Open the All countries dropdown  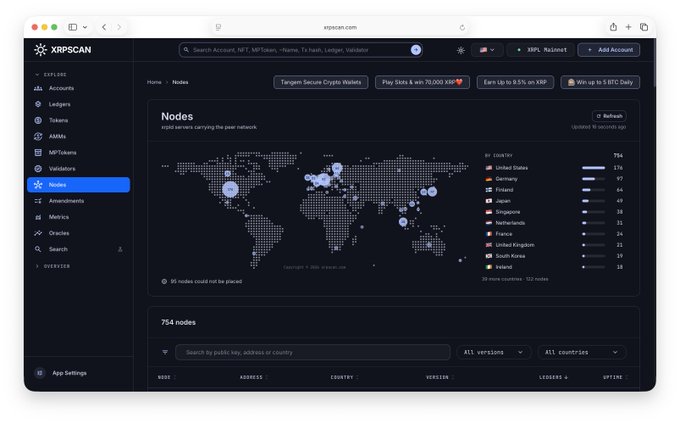coord(582,352)
